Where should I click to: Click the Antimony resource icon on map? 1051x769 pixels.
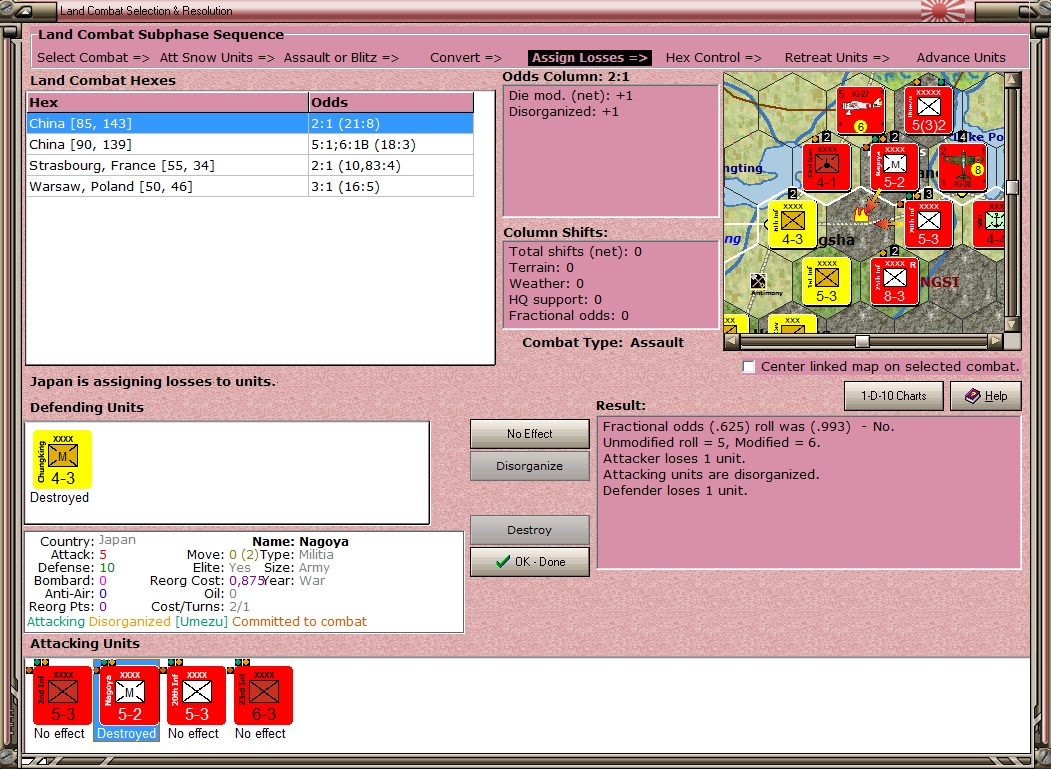pyautogui.click(x=759, y=282)
